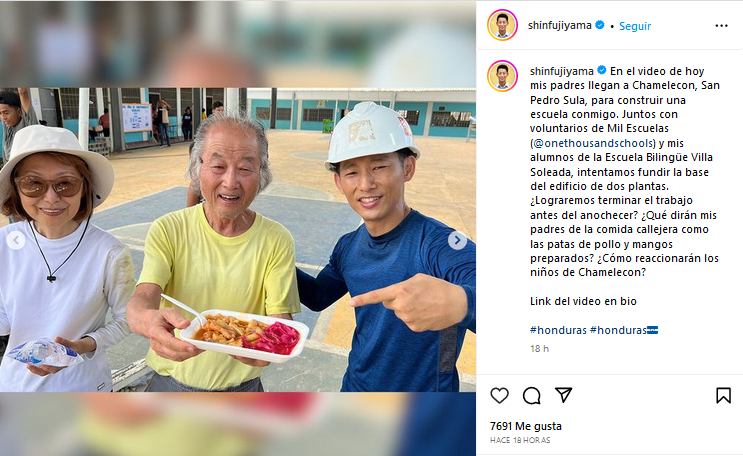This screenshot has width=743, height=456.
Task: Open the #honduras hashtag with flag emoji
Action: (x=624, y=330)
